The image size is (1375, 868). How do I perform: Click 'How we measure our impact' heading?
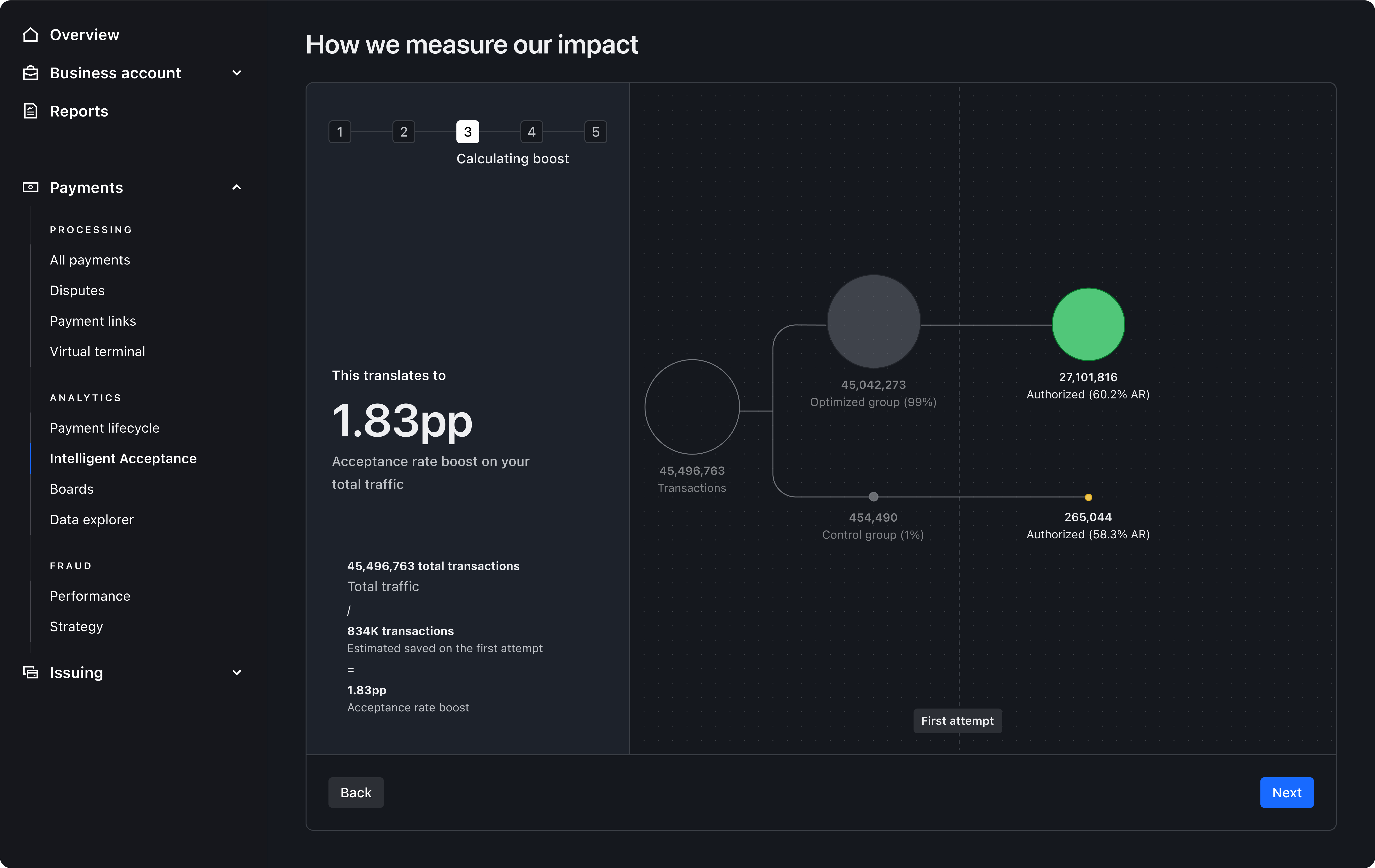[x=472, y=45]
